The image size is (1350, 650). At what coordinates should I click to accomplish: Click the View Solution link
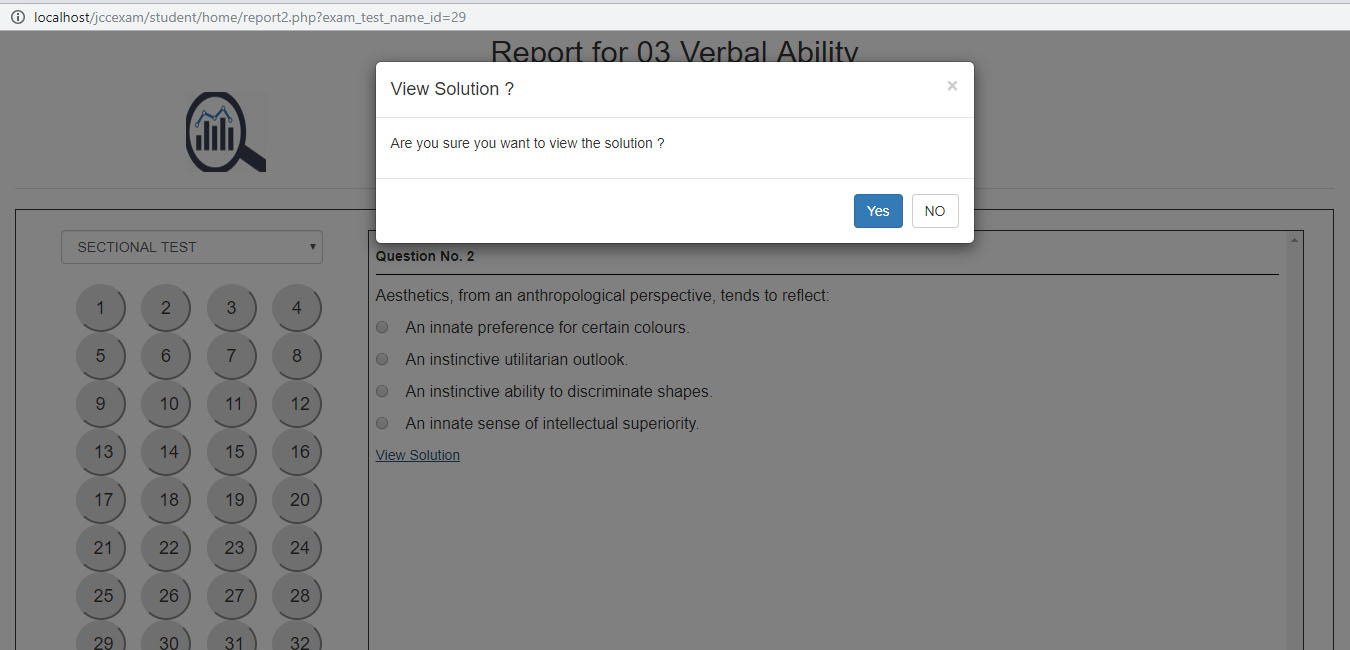click(x=417, y=455)
